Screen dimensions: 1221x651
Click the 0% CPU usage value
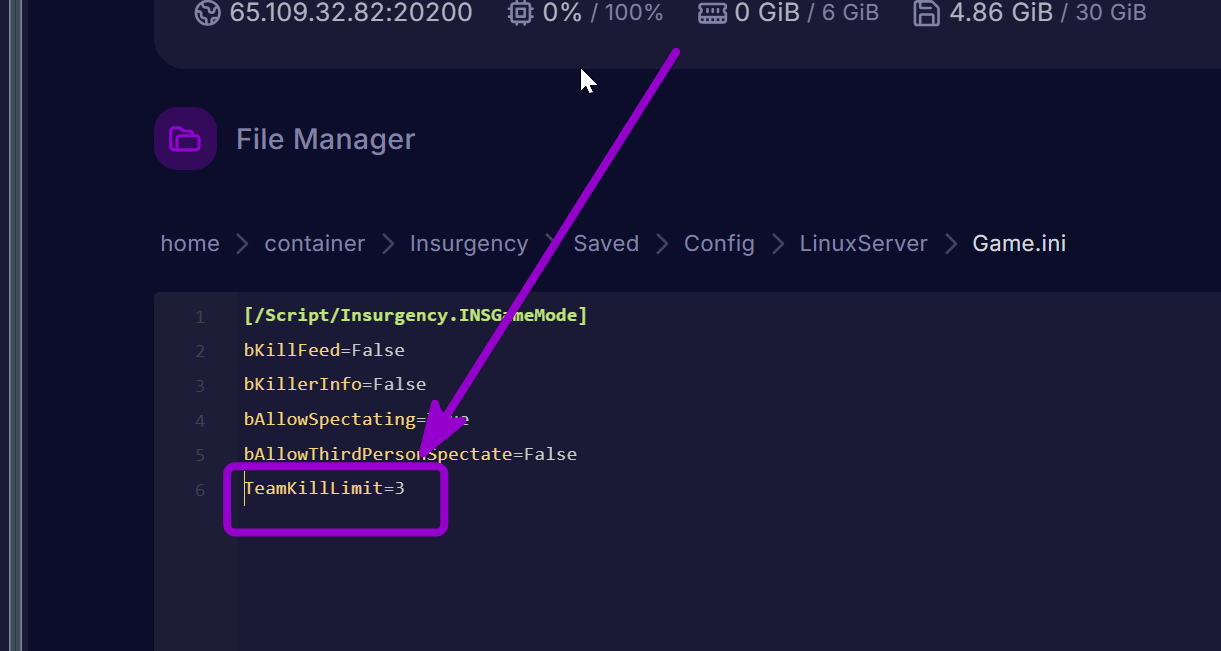click(x=564, y=13)
